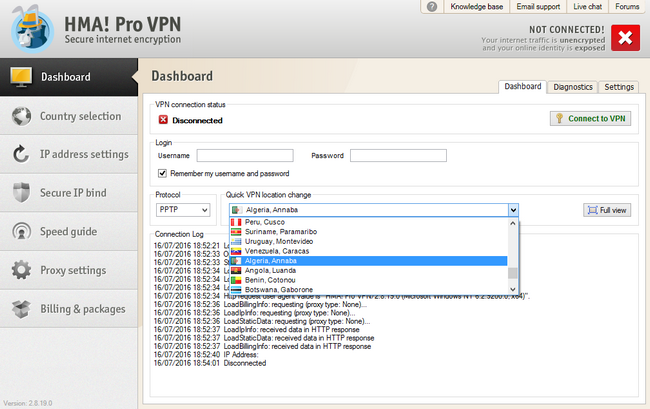Click the Uruguay flag icon in list
Screen dimensions: 650x409
(236, 241)
